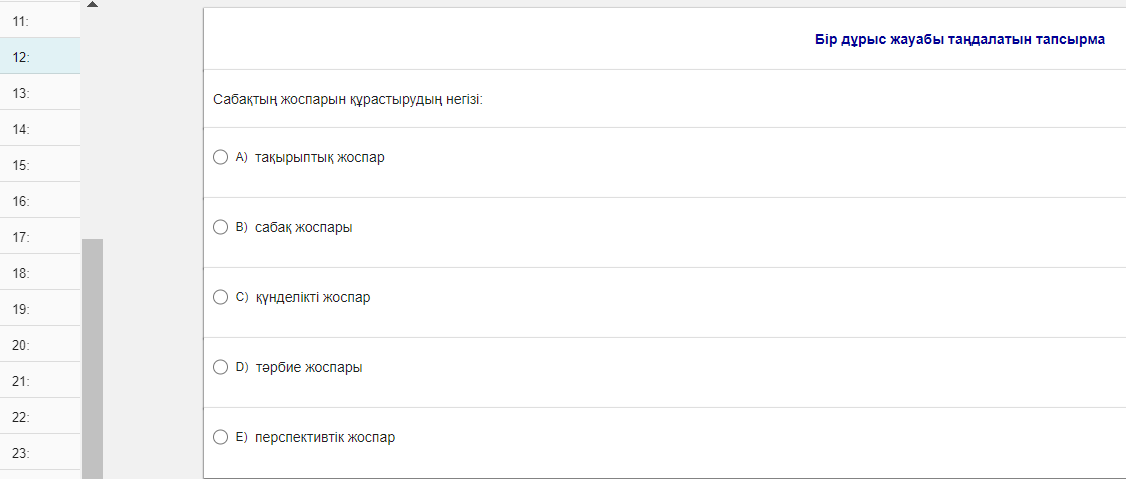Navigate to question 16
This screenshot has width=1126, height=479.
click(x=40, y=200)
